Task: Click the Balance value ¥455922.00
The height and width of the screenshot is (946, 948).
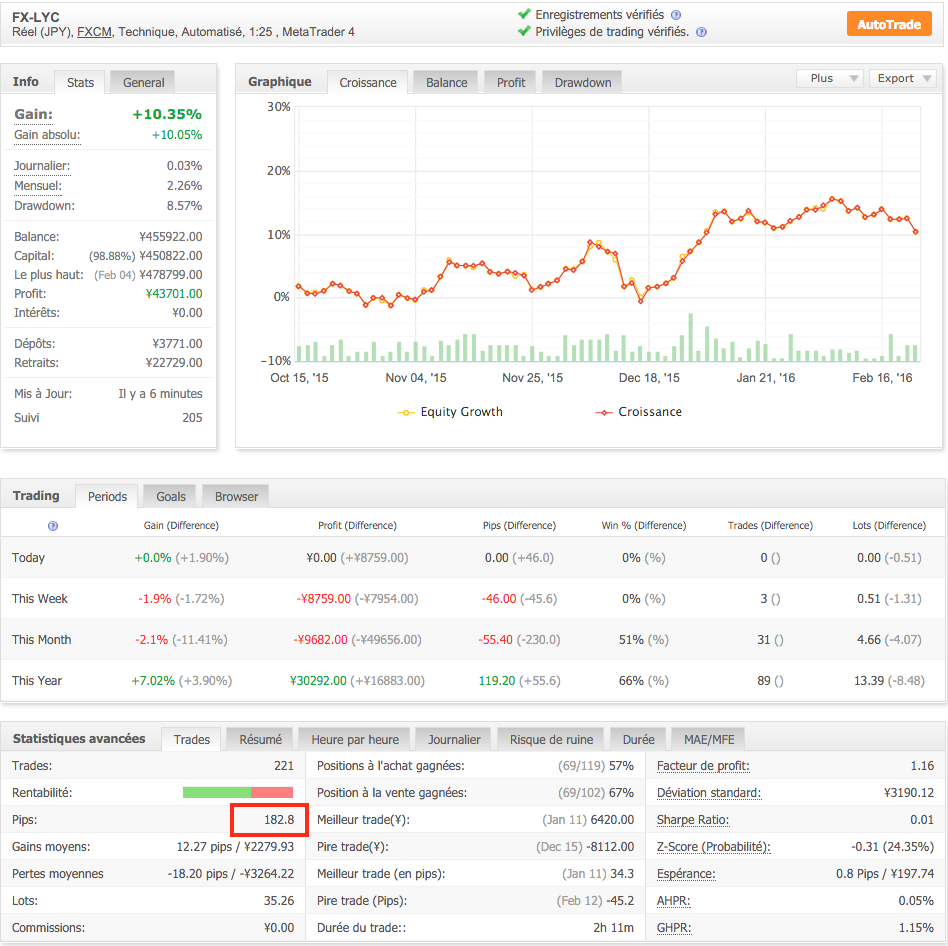Action: tap(170, 236)
